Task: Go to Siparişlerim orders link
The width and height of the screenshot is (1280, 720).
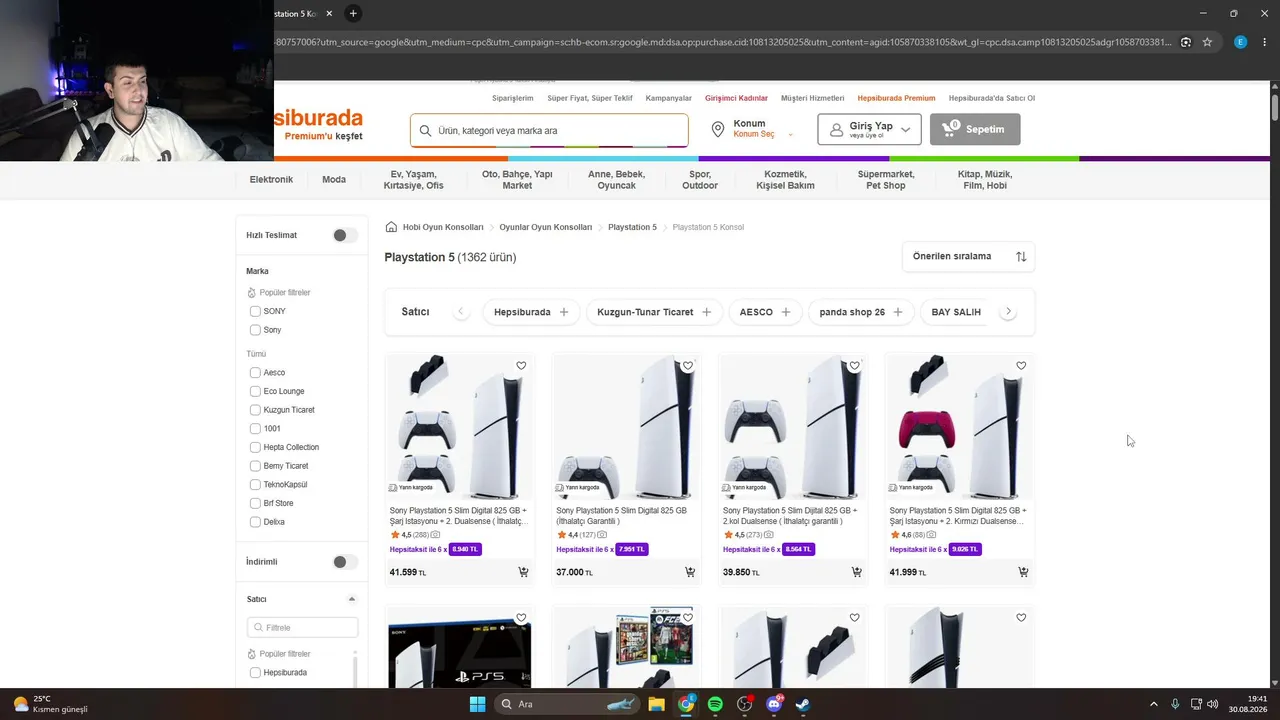Action: click(513, 98)
